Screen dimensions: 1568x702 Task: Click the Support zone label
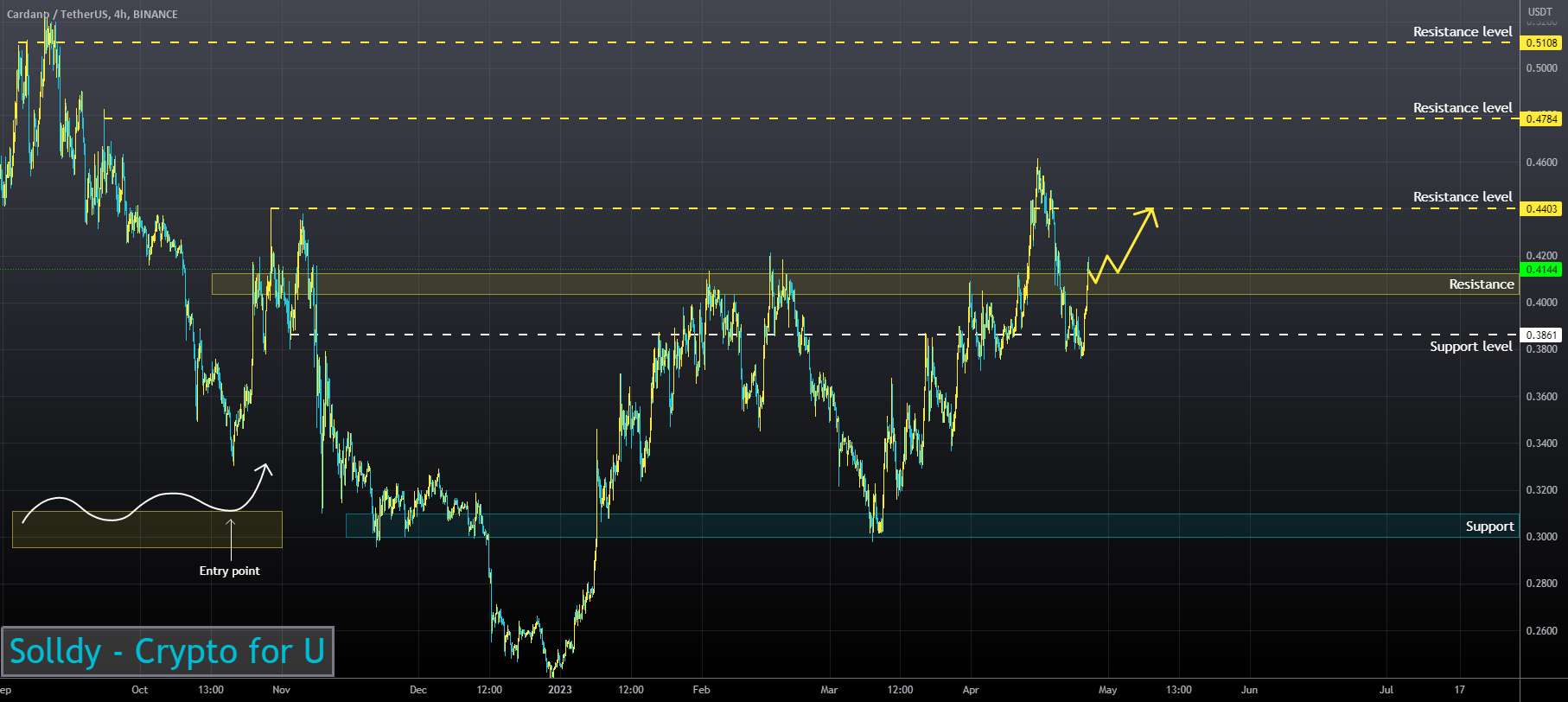[x=1489, y=526]
